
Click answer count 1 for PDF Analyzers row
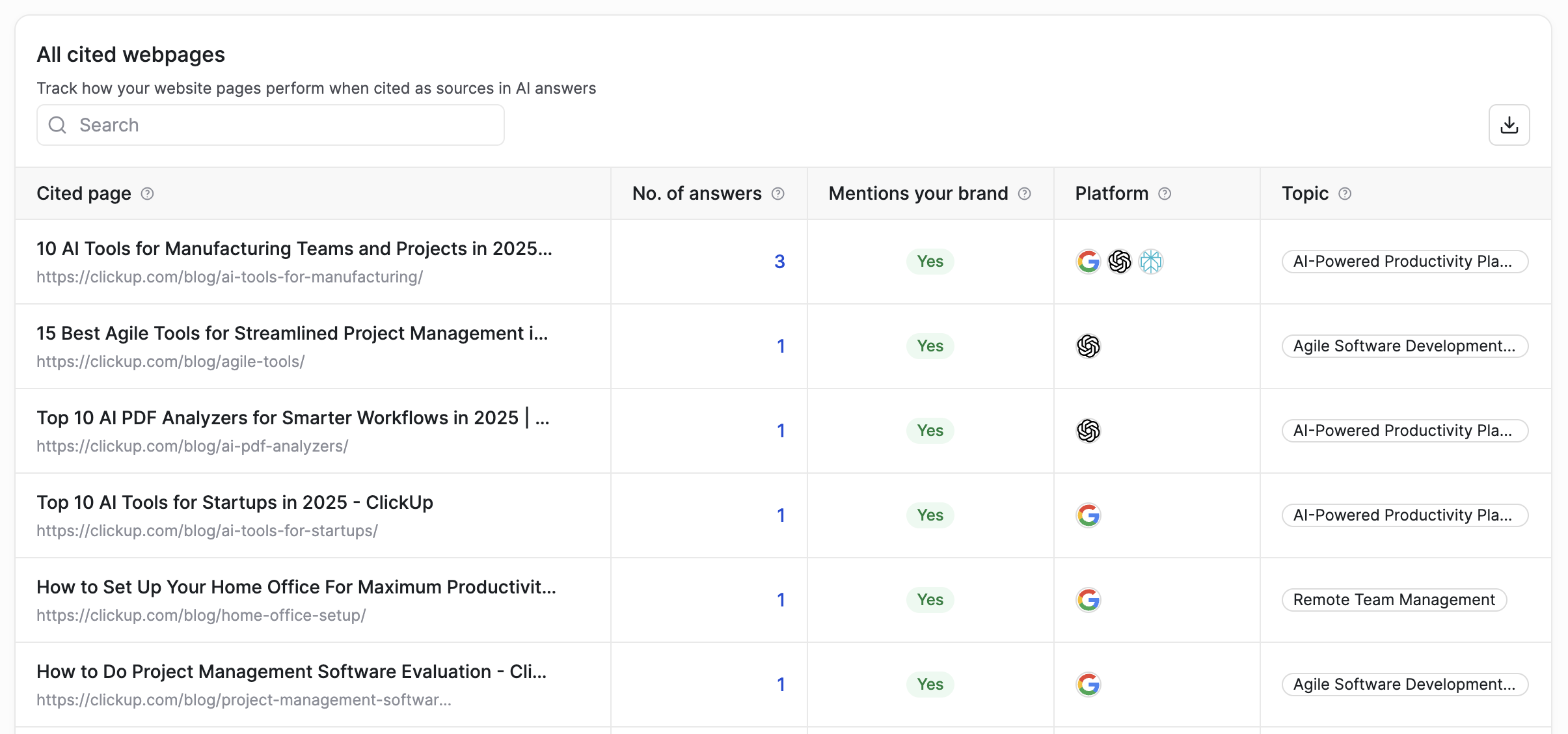[x=781, y=431]
